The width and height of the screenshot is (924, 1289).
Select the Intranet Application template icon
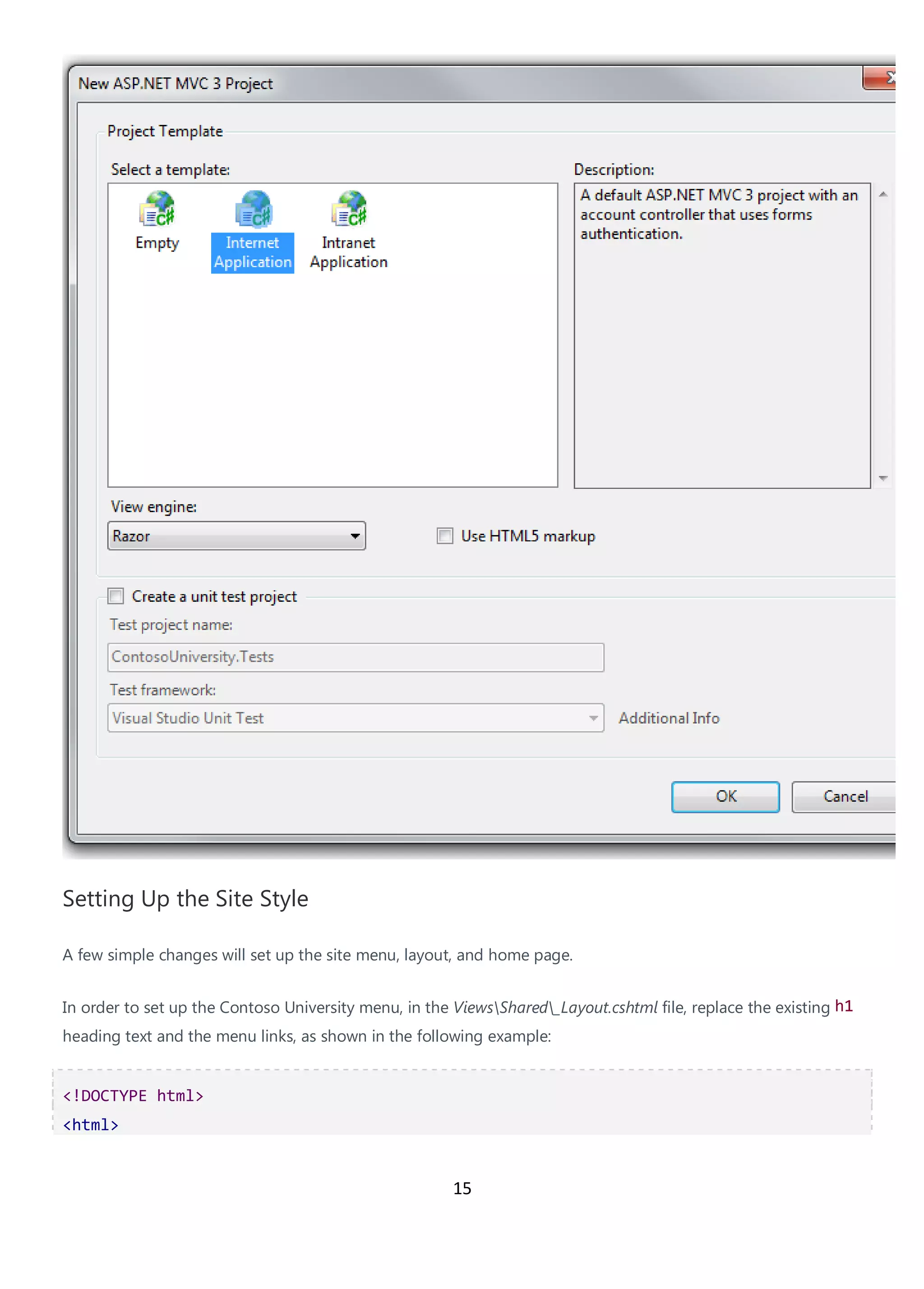coord(349,208)
